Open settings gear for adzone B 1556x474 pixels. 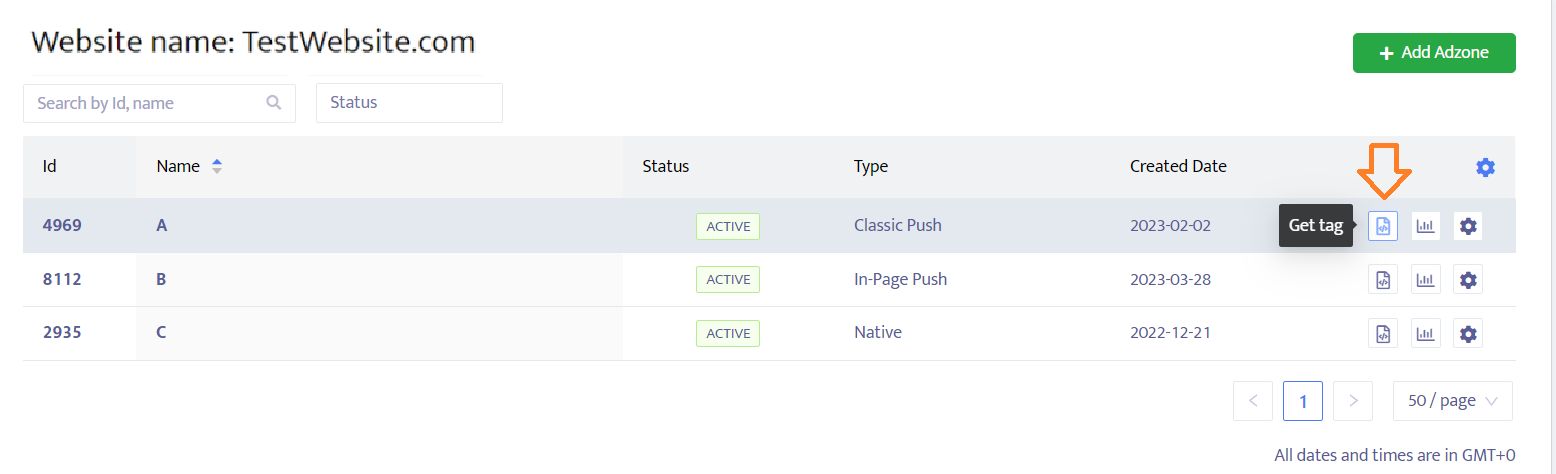tap(1468, 280)
